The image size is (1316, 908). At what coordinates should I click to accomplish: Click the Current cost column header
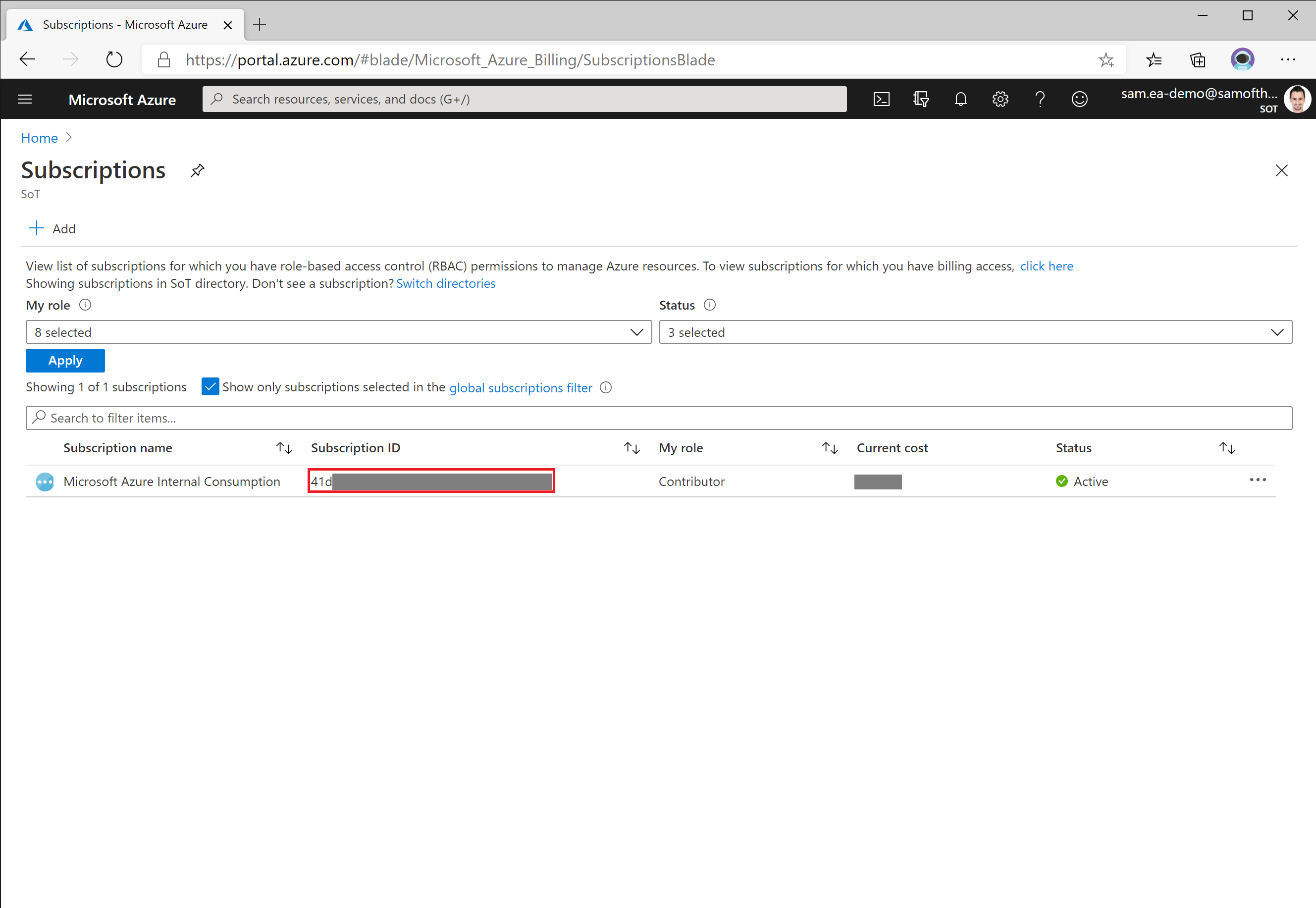[892, 448]
